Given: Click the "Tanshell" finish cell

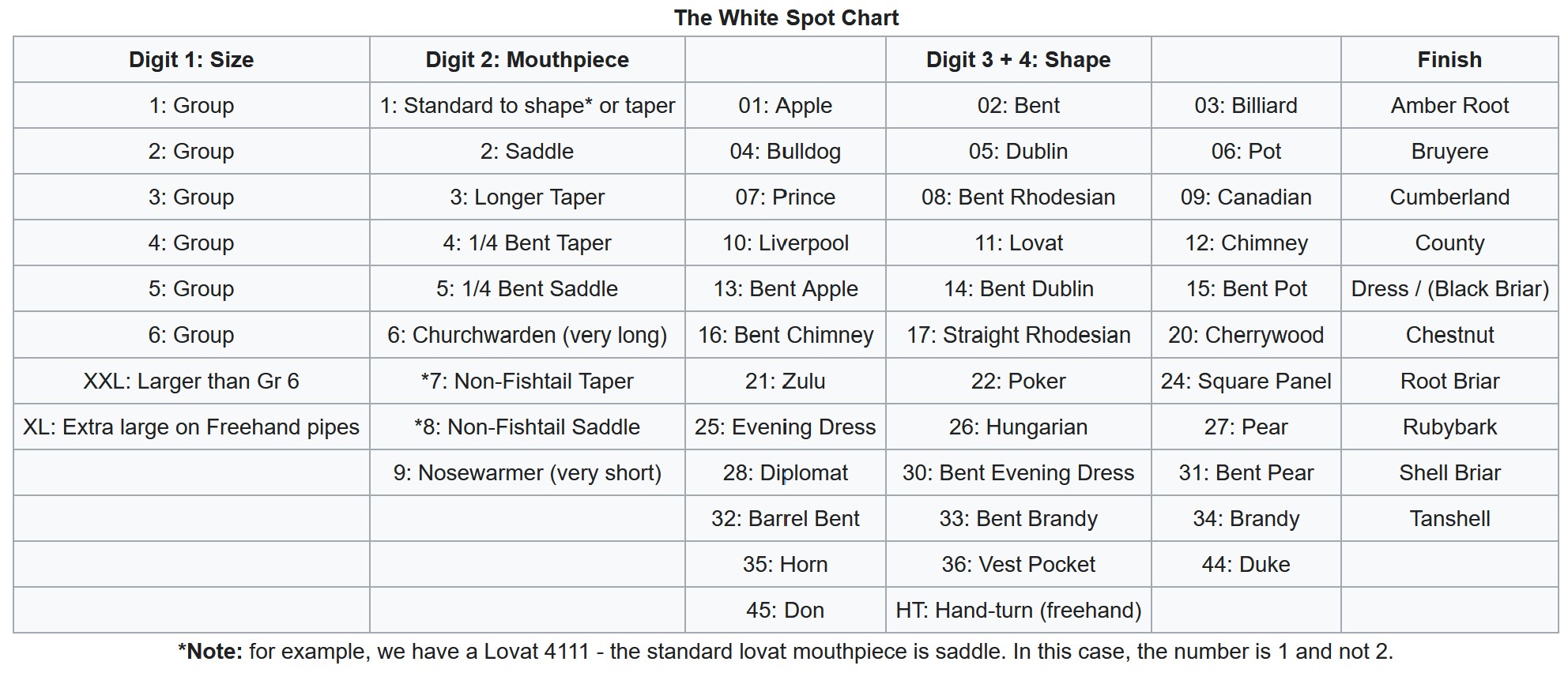Looking at the screenshot, I should [1449, 519].
